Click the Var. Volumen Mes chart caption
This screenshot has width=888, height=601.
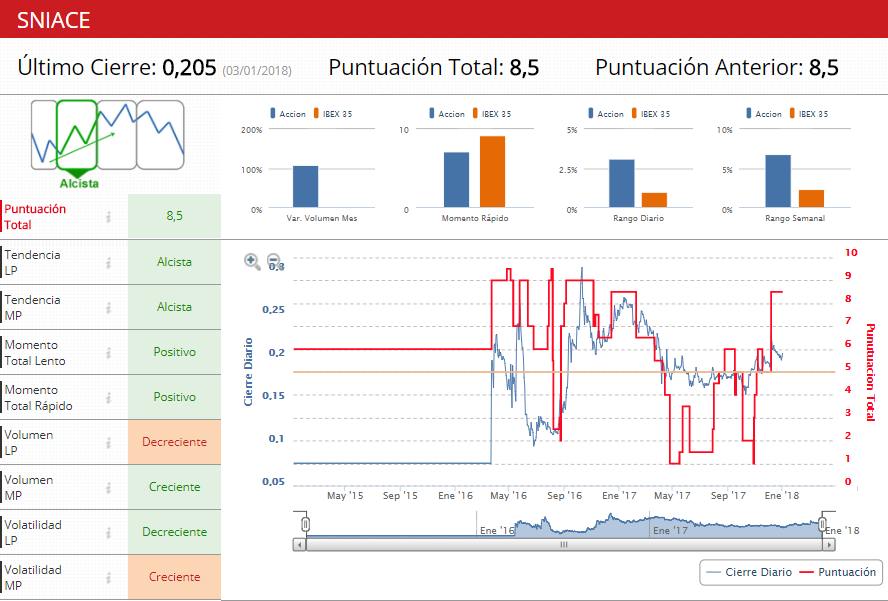tap(322, 219)
